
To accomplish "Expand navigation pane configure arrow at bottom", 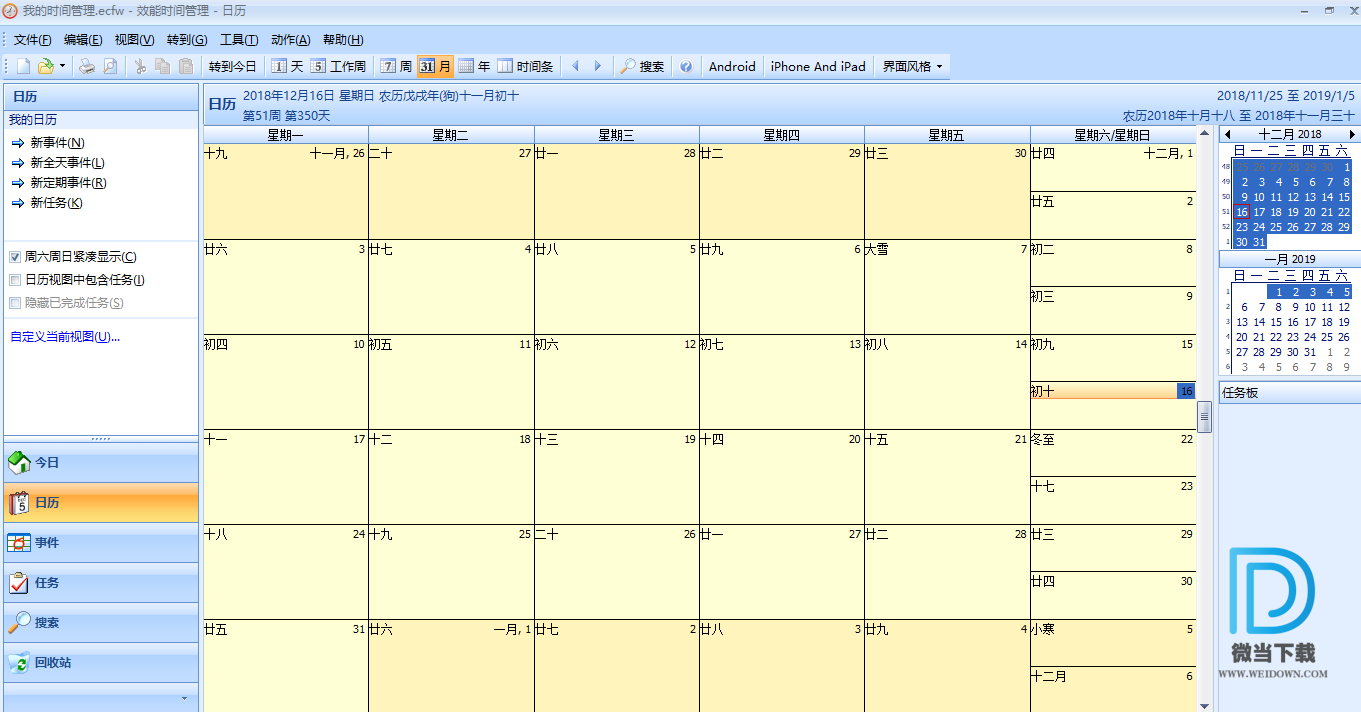I will click(x=183, y=697).
